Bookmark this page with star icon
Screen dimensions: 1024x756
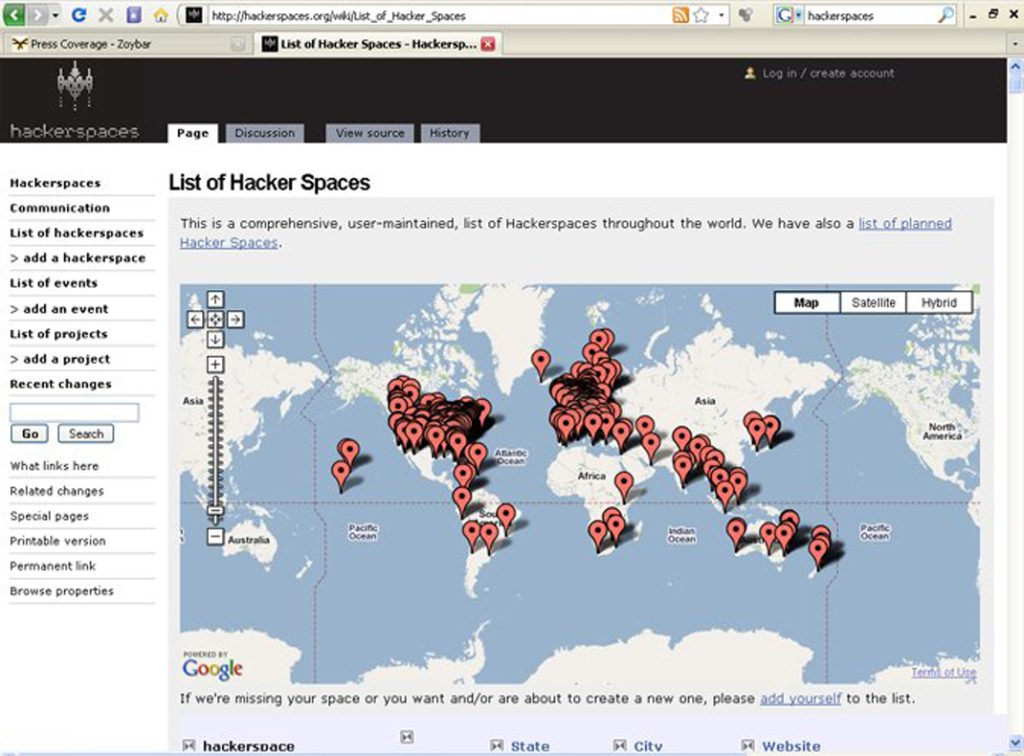pos(701,16)
